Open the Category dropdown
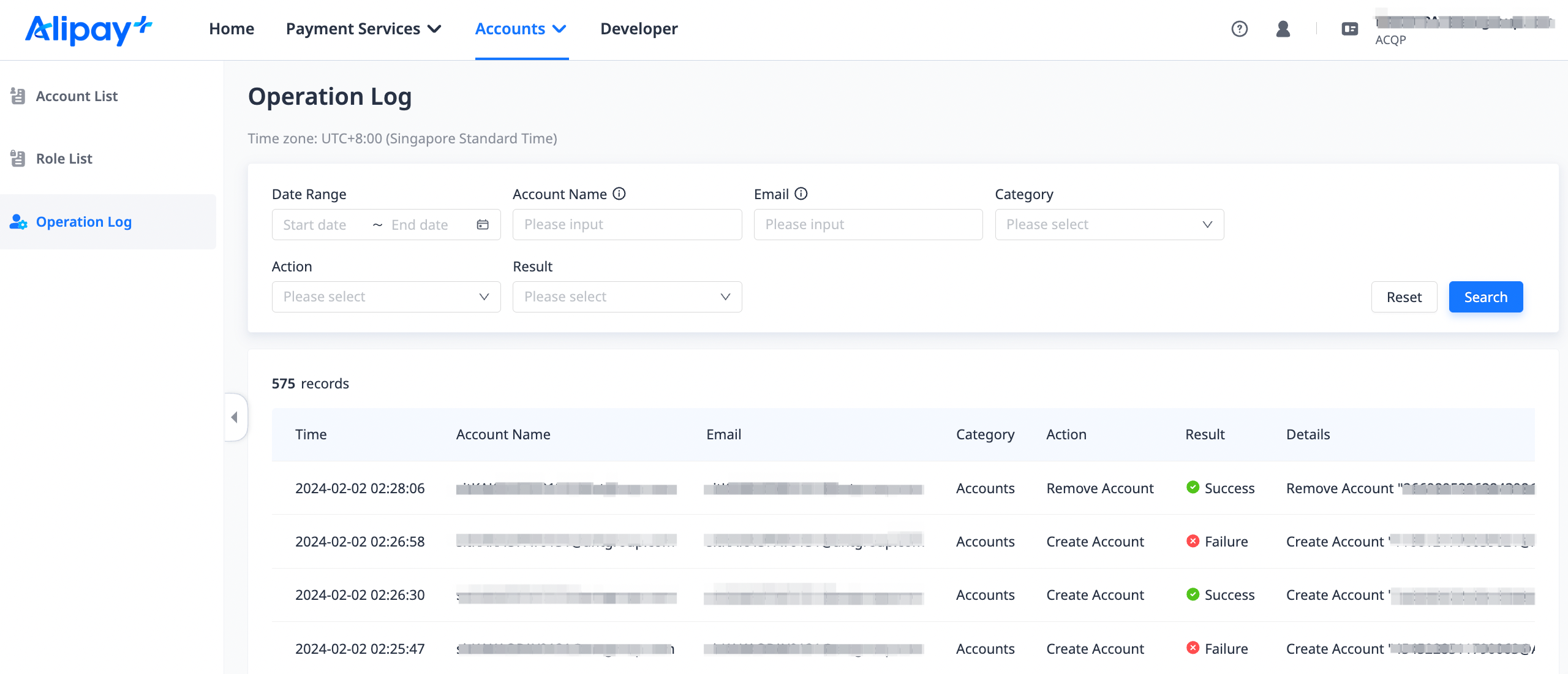The image size is (1568, 674). (x=1109, y=225)
